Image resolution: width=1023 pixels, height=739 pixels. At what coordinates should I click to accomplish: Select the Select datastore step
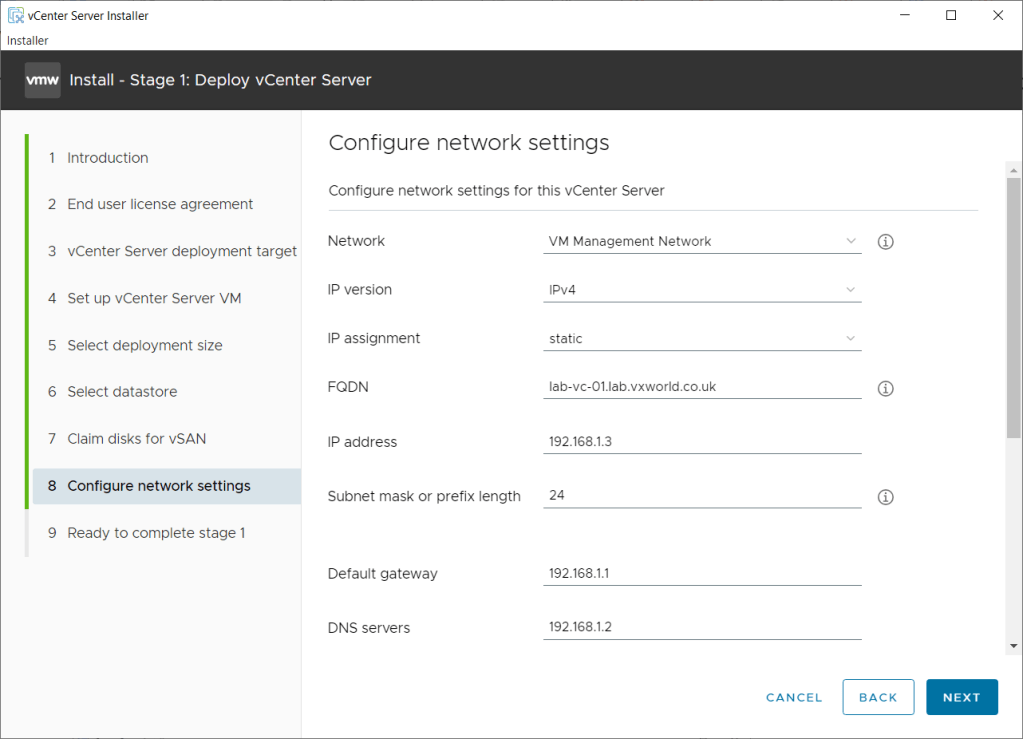[122, 392]
